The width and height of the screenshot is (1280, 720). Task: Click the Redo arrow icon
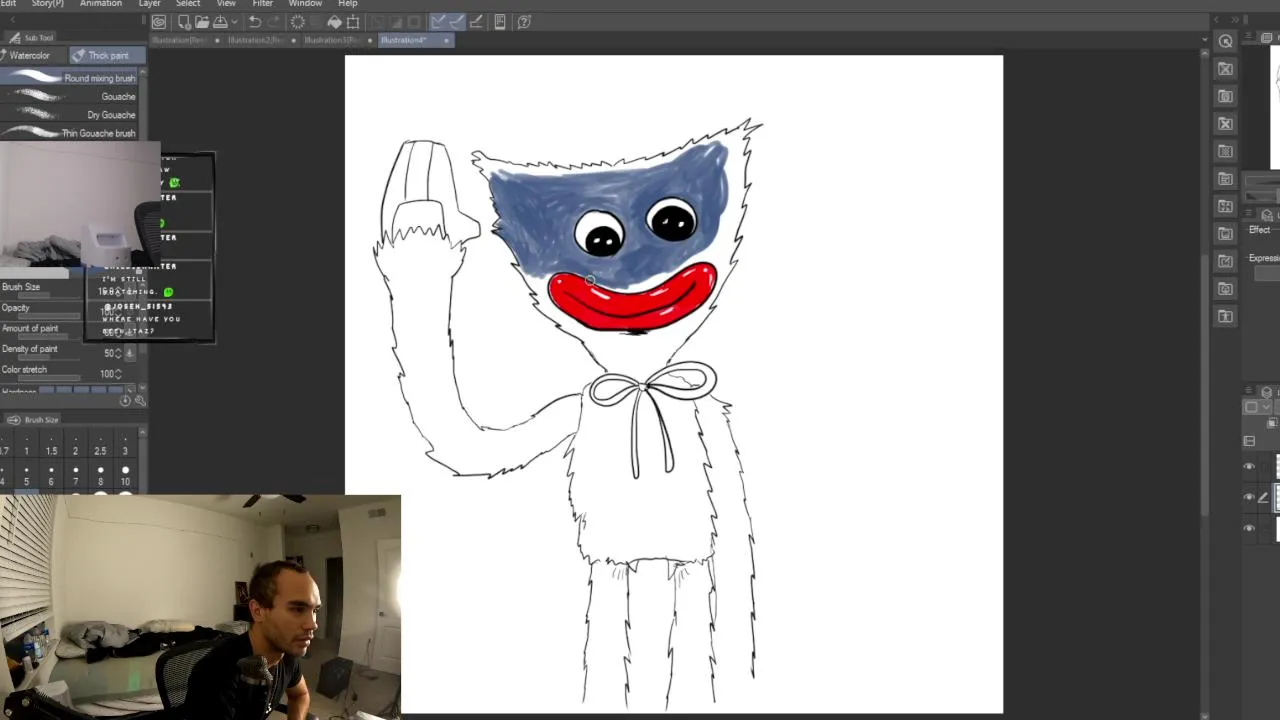click(x=274, y=22)
